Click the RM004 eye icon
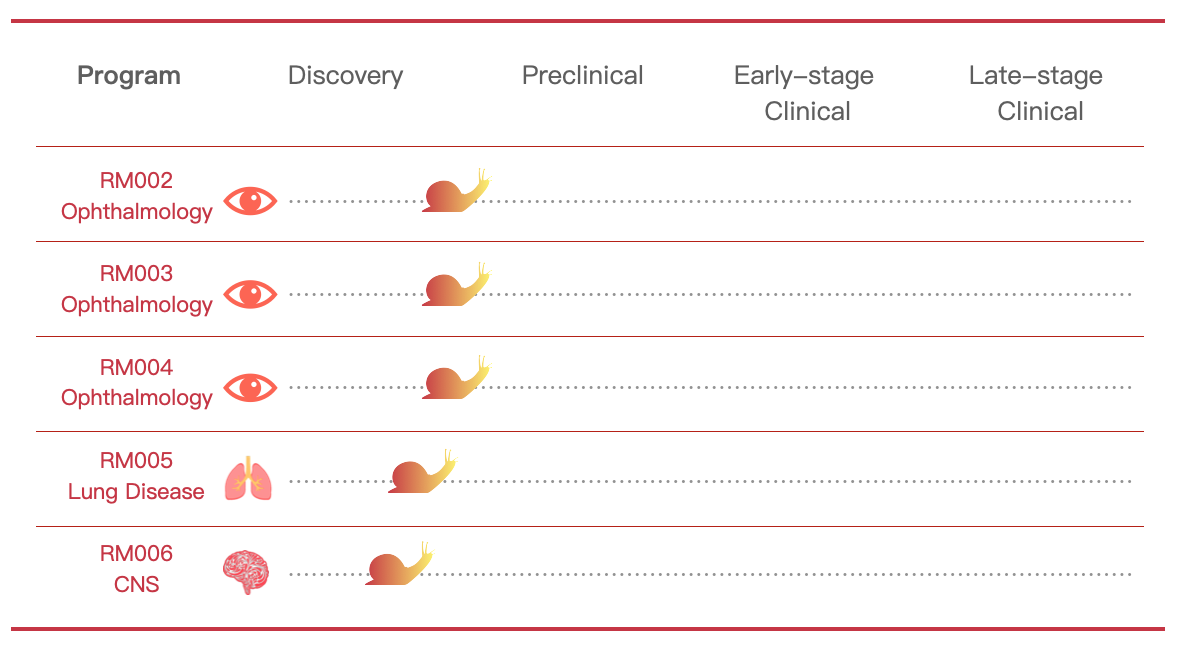 [250, 388]
